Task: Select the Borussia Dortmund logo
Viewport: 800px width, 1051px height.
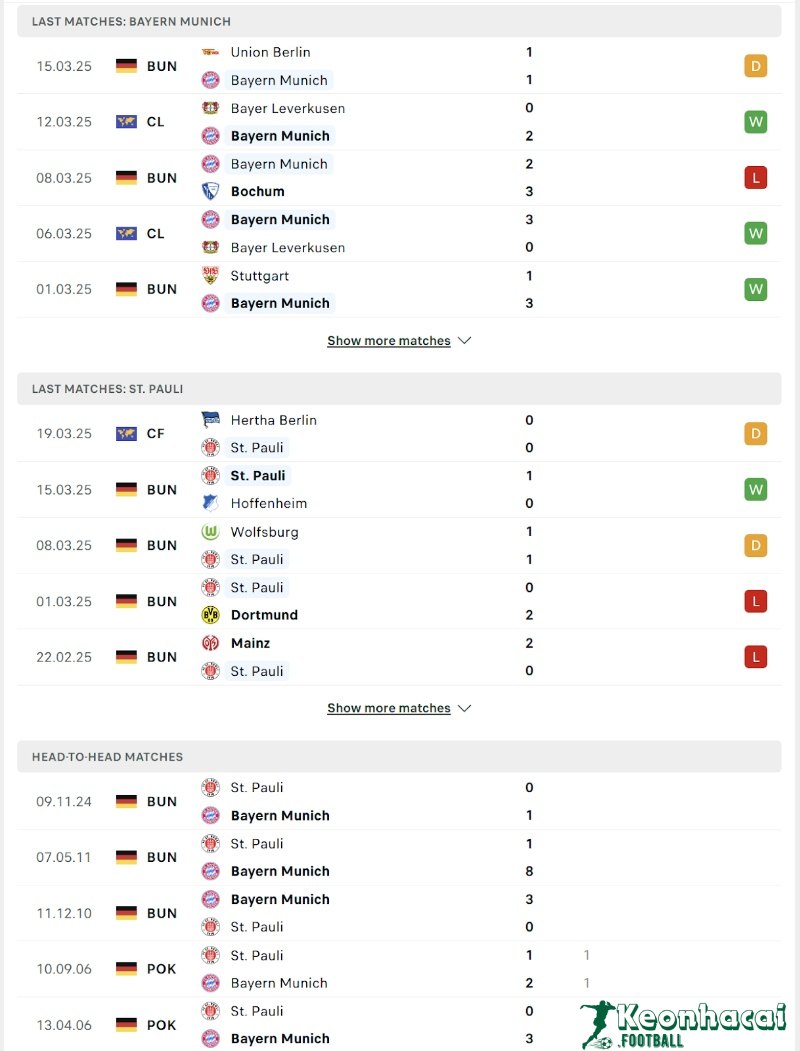Action: pyautogui.click(x=210, y=615)
